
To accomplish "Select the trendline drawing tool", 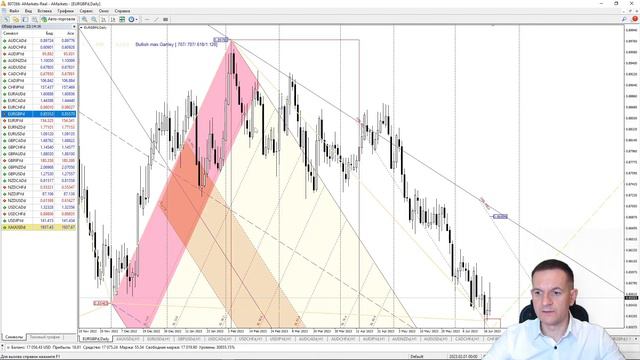I will pos(156,19).
